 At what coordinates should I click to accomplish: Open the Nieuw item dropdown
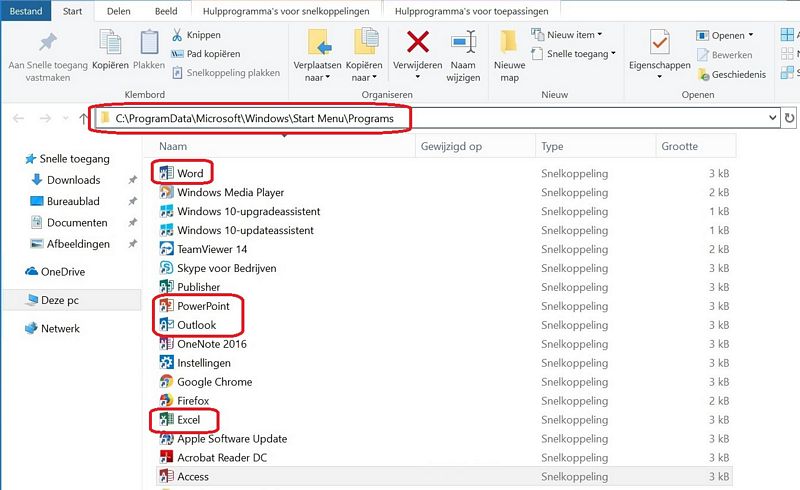pos(566,35)
